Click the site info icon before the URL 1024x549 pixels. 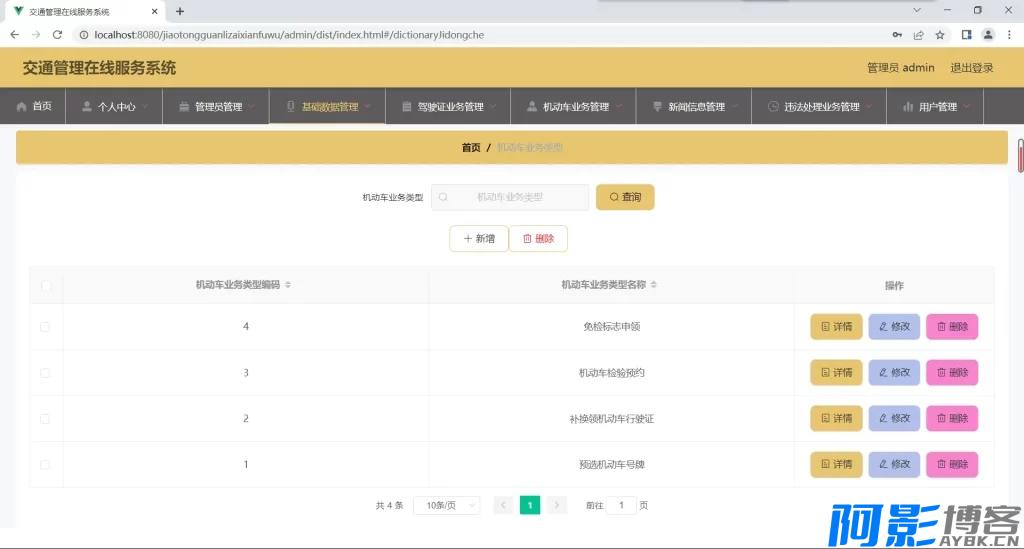pyautogui.click(x=84, y=35)
